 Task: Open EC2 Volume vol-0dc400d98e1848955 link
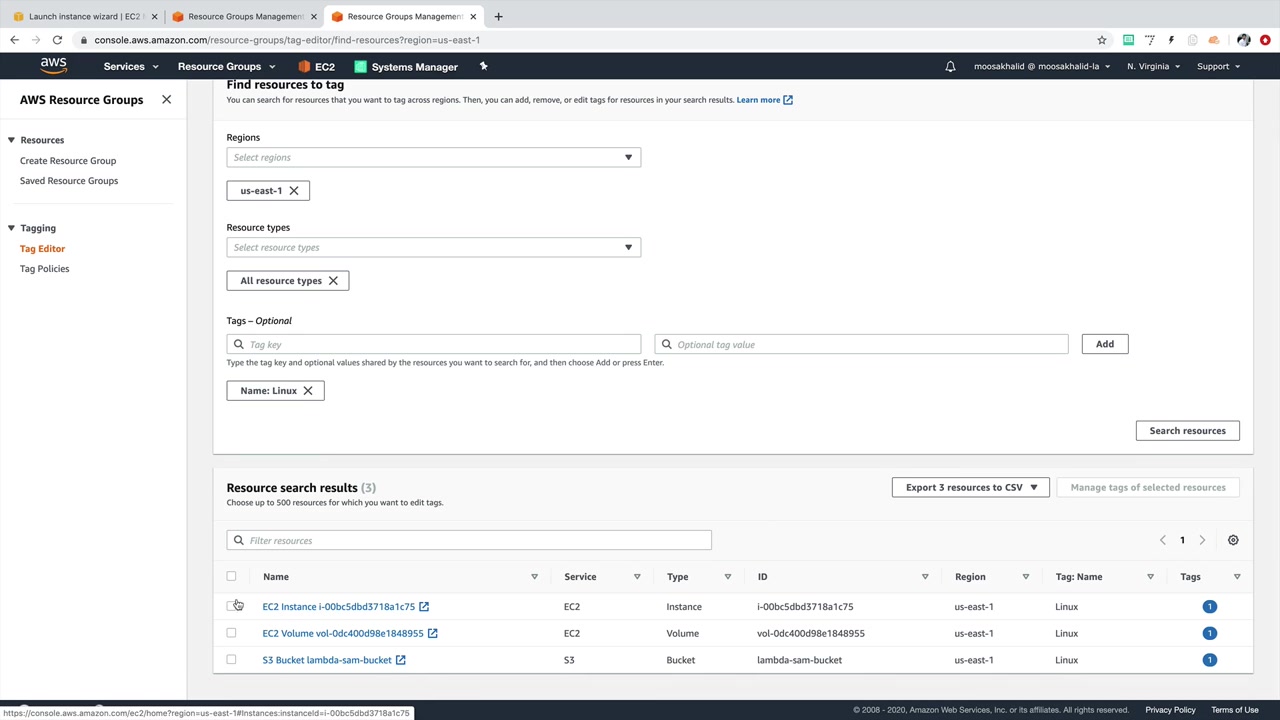click(x=350, y=633)
